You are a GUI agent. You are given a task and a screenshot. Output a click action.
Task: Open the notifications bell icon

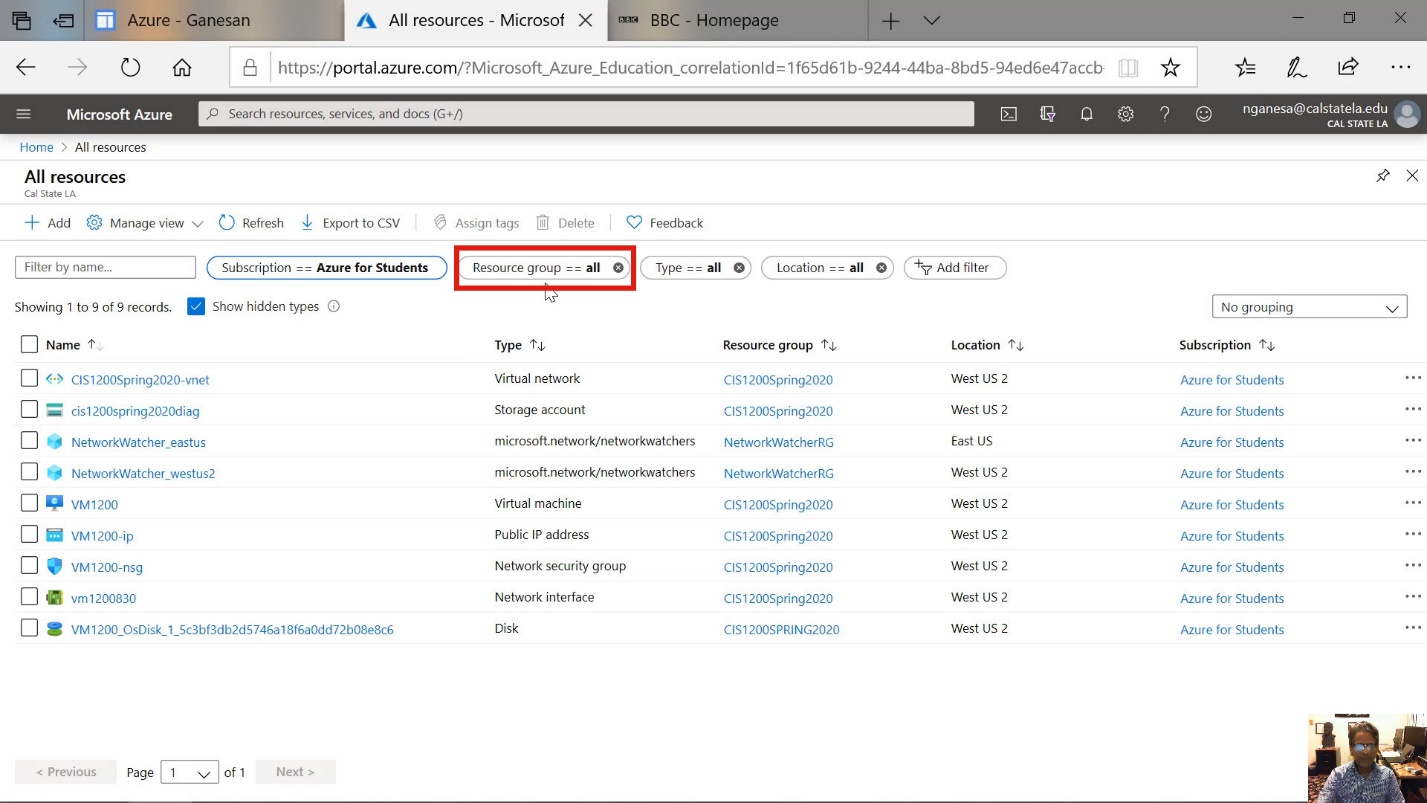click(x=1086, y=114)
